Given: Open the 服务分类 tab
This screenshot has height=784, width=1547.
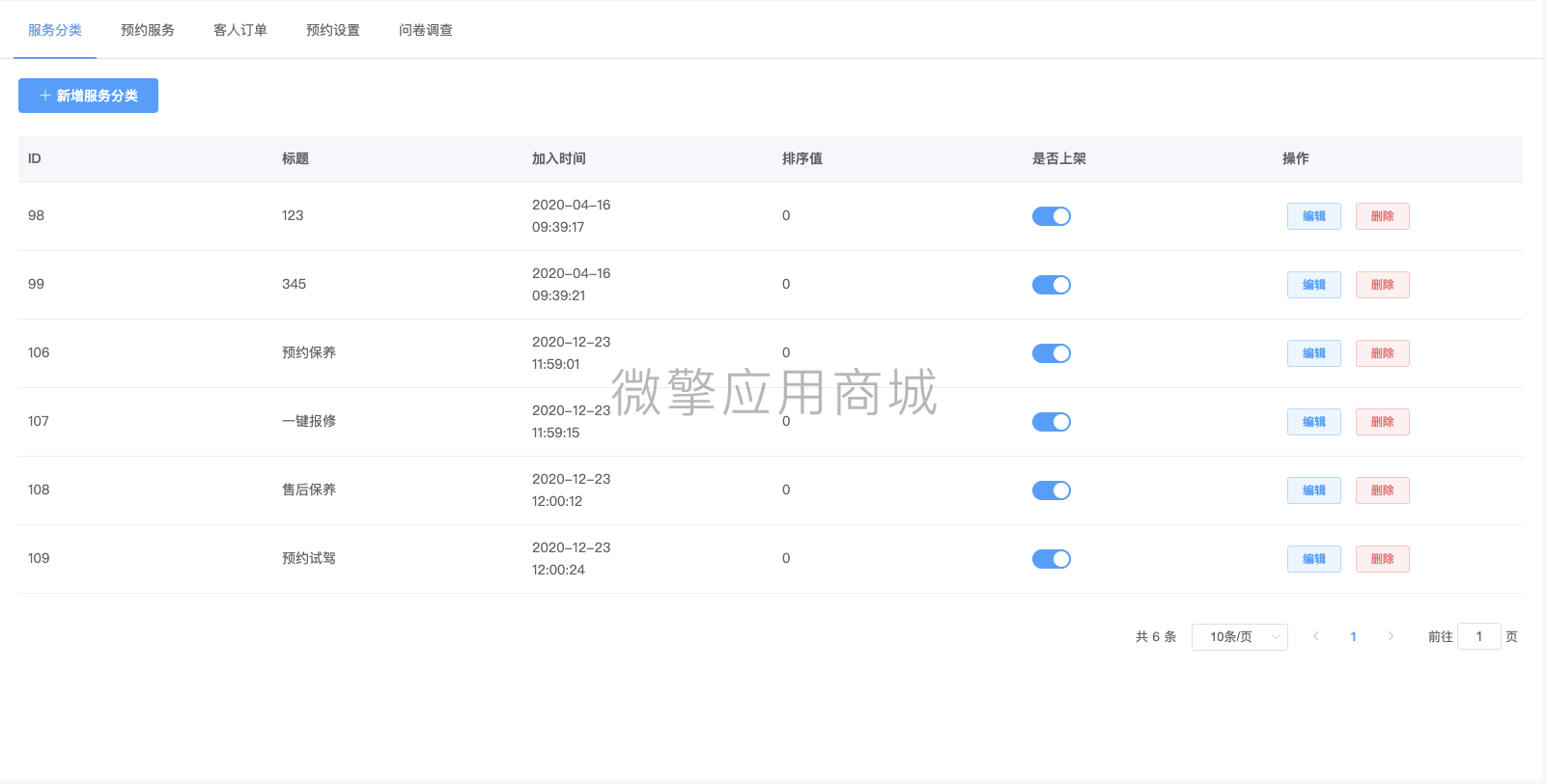Looking at the screenshot, I should (55, 30).
